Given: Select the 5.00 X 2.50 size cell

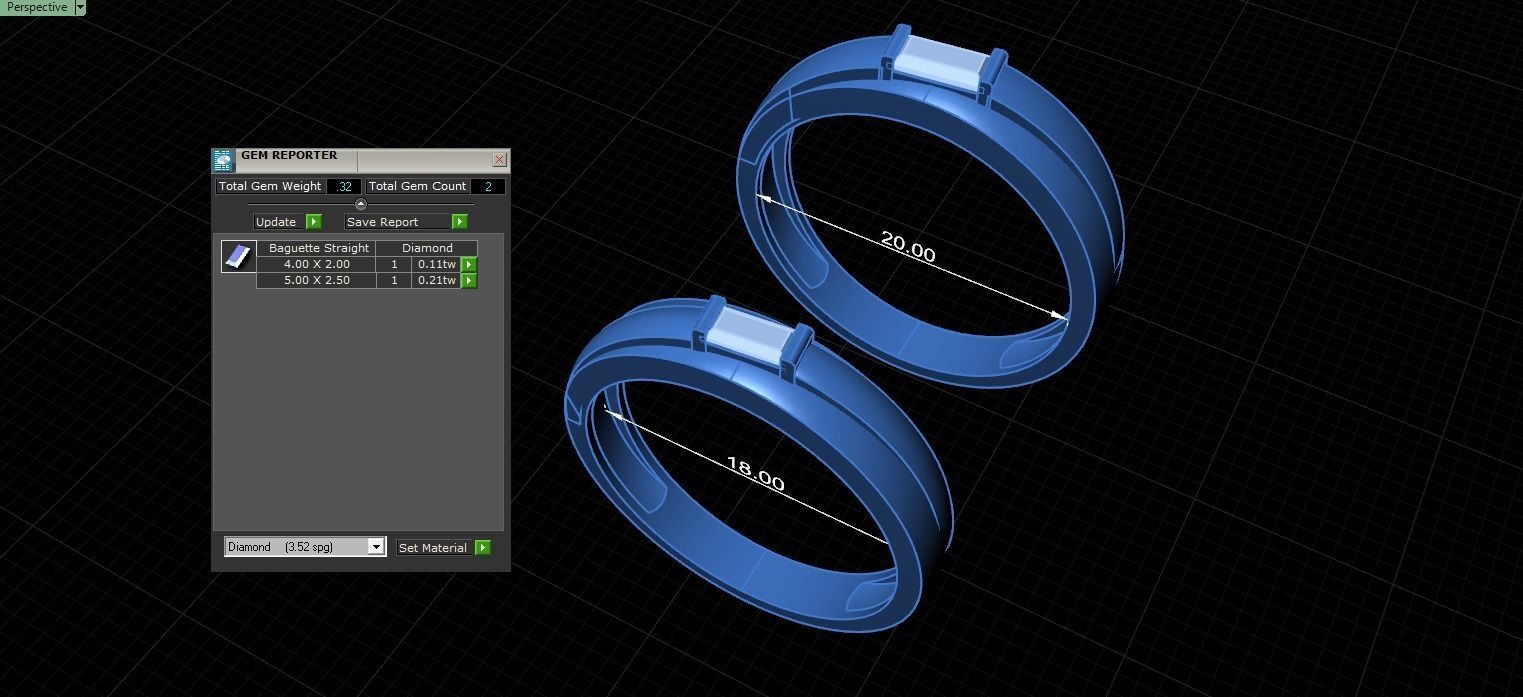Looking at the screenshot, I should coord(316,281).
